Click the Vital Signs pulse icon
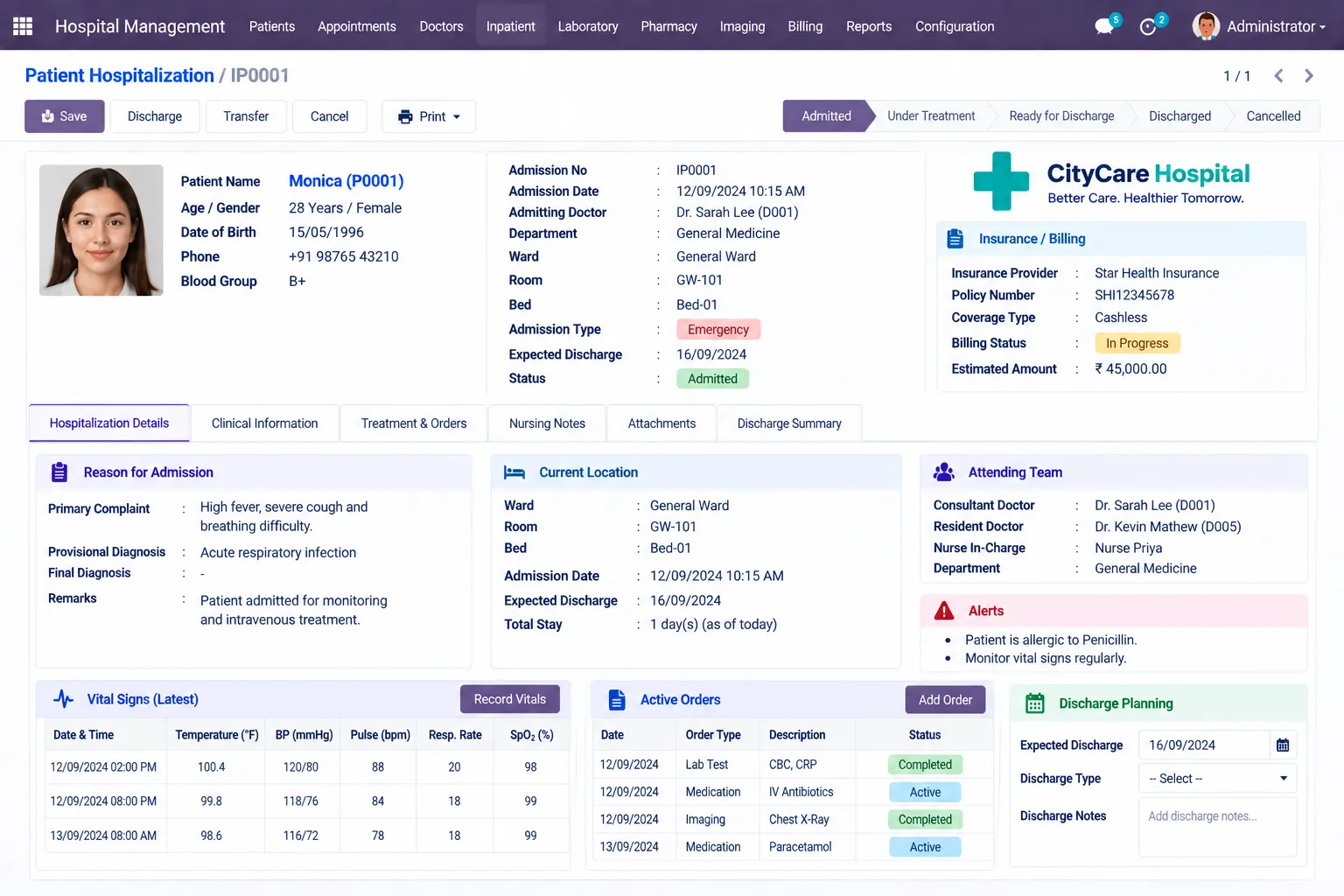Screen dimensions: 1344x896 63,699
